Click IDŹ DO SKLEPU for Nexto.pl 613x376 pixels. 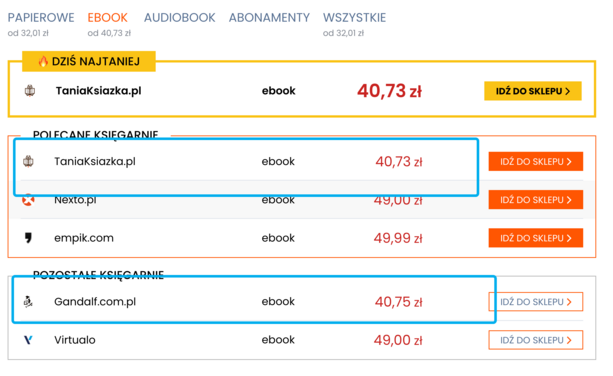(x=536, y=200)
